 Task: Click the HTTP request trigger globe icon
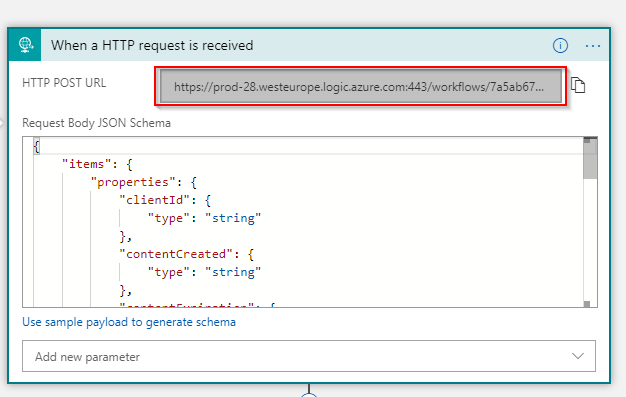[25, 45]
